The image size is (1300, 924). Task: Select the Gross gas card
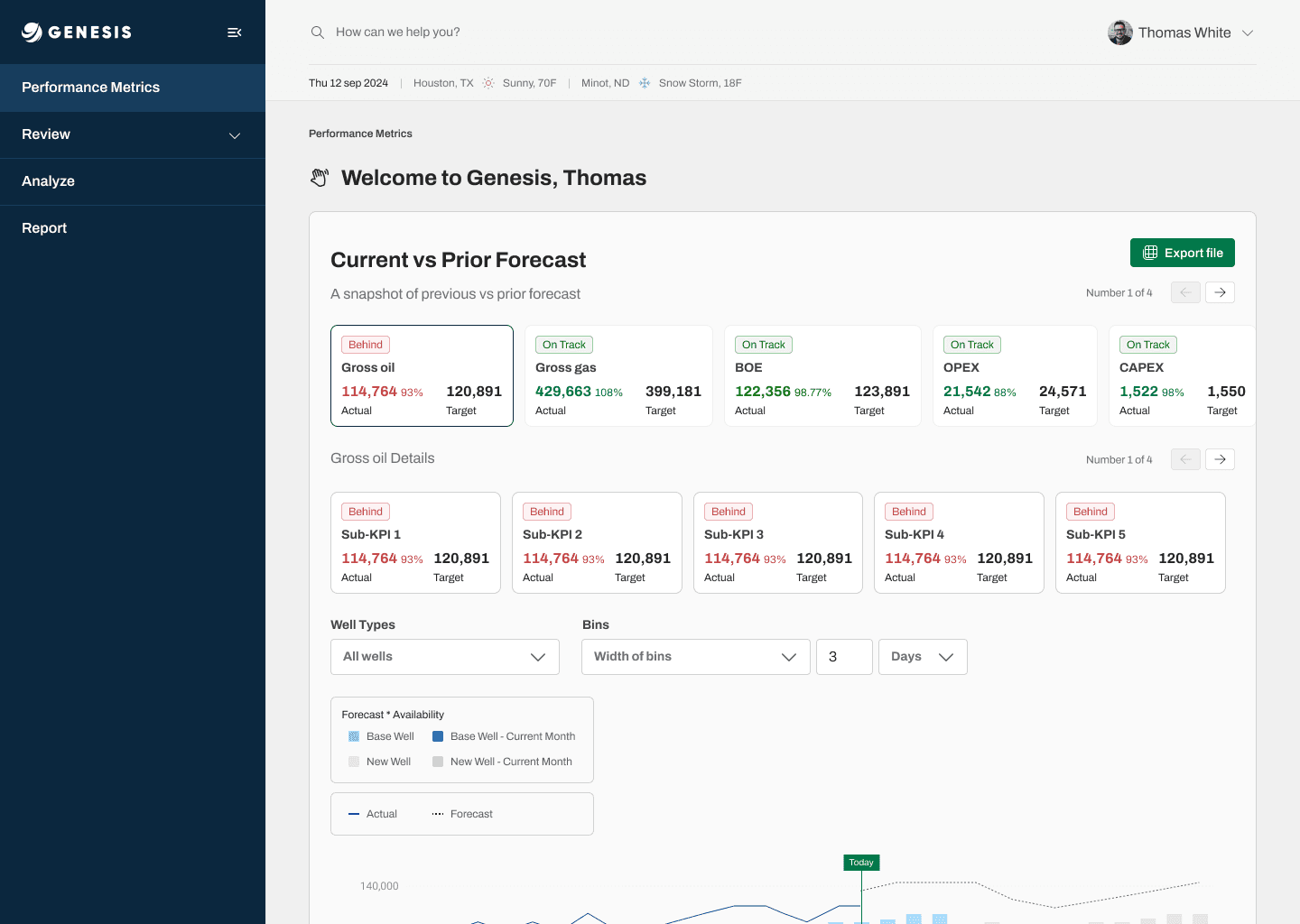[x=618, y=375]
